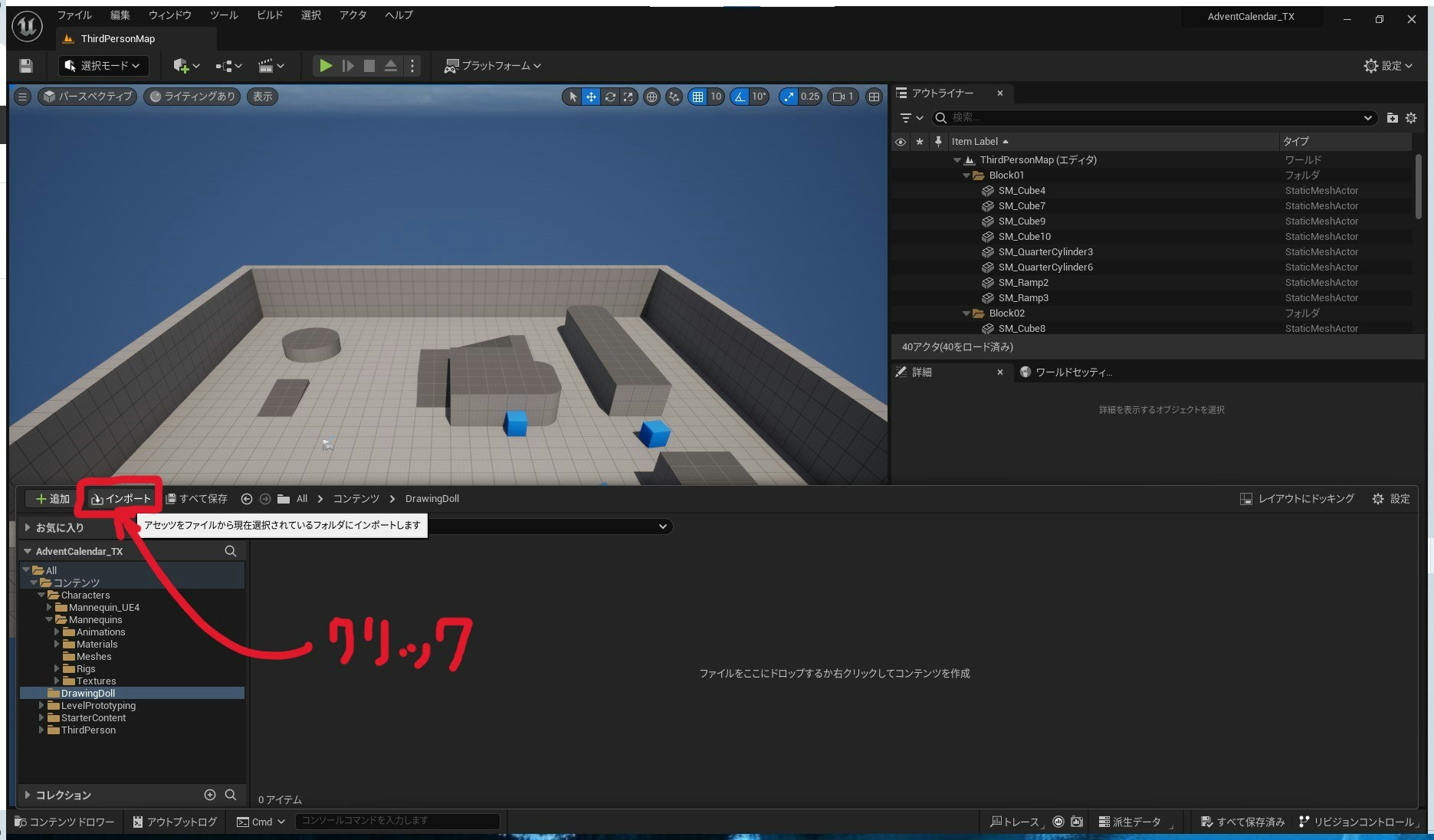This screenshot has height=840, width=1434.
Task: Toggle world/local coordinate system globe
Action: tap(651, 97)
